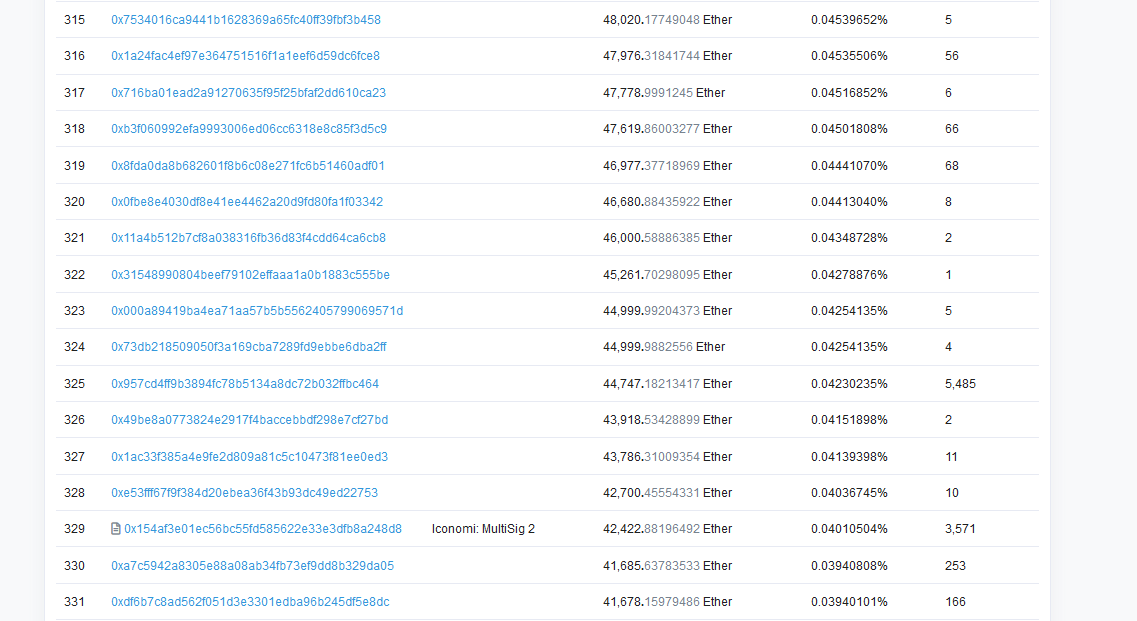
Task: Open Iconomi contract address 0x154af3e01ec56bc55fd585622e33e3dfb8a248d8
Action: coord(263,529)
